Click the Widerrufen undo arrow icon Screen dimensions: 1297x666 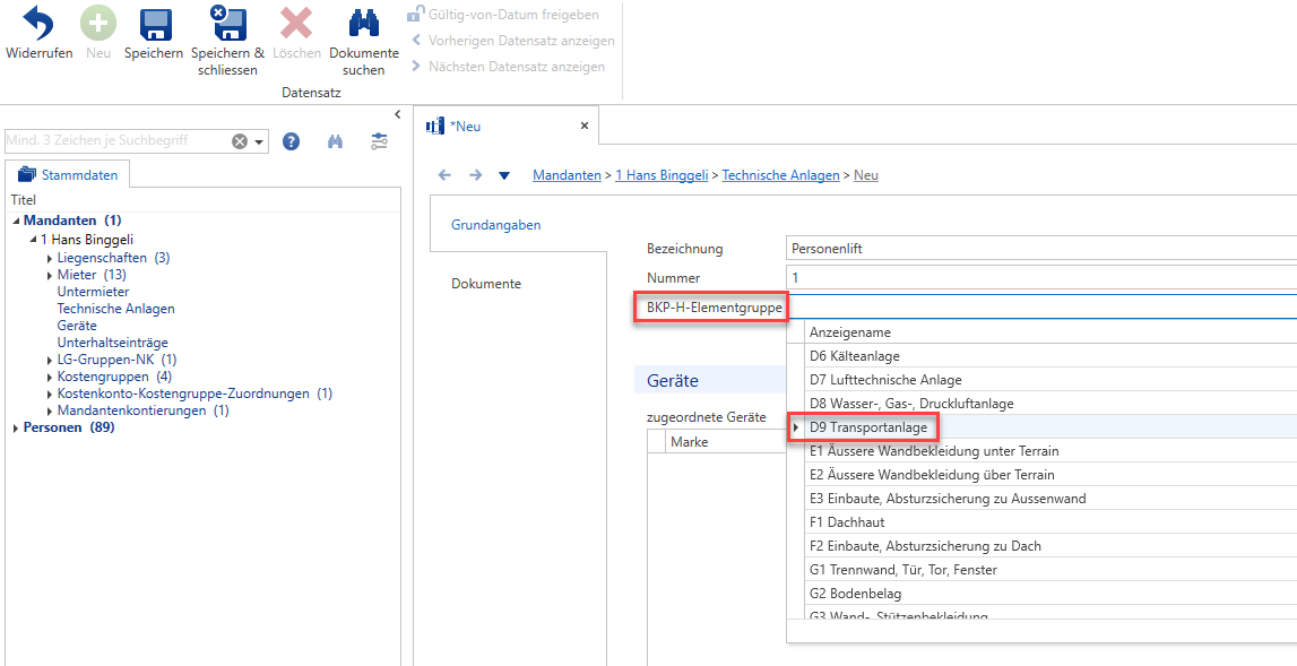pyautogui.click(x=38, y=23)
